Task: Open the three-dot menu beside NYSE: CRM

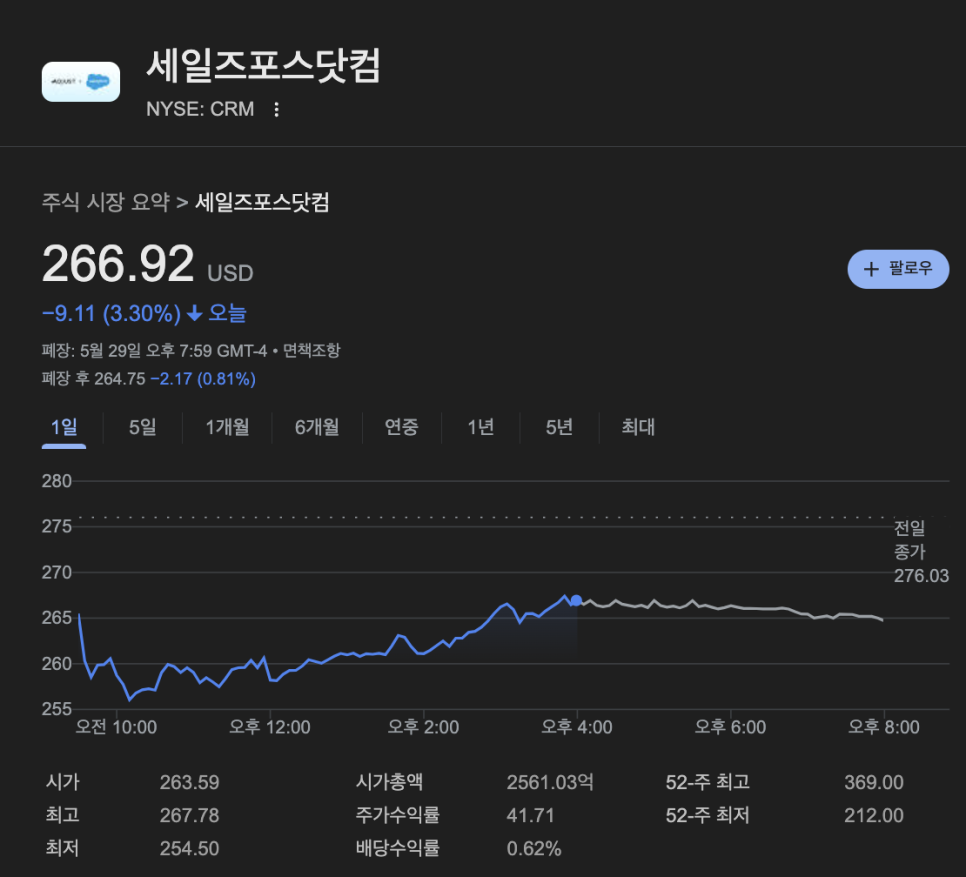Action: tap(277, 109)
